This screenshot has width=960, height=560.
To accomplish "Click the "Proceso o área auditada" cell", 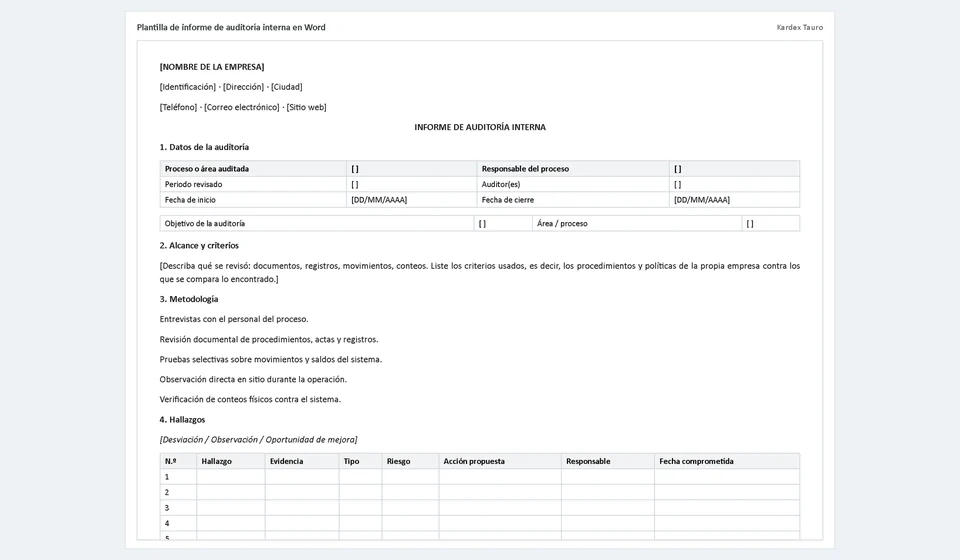I will (x=253, y=169).
